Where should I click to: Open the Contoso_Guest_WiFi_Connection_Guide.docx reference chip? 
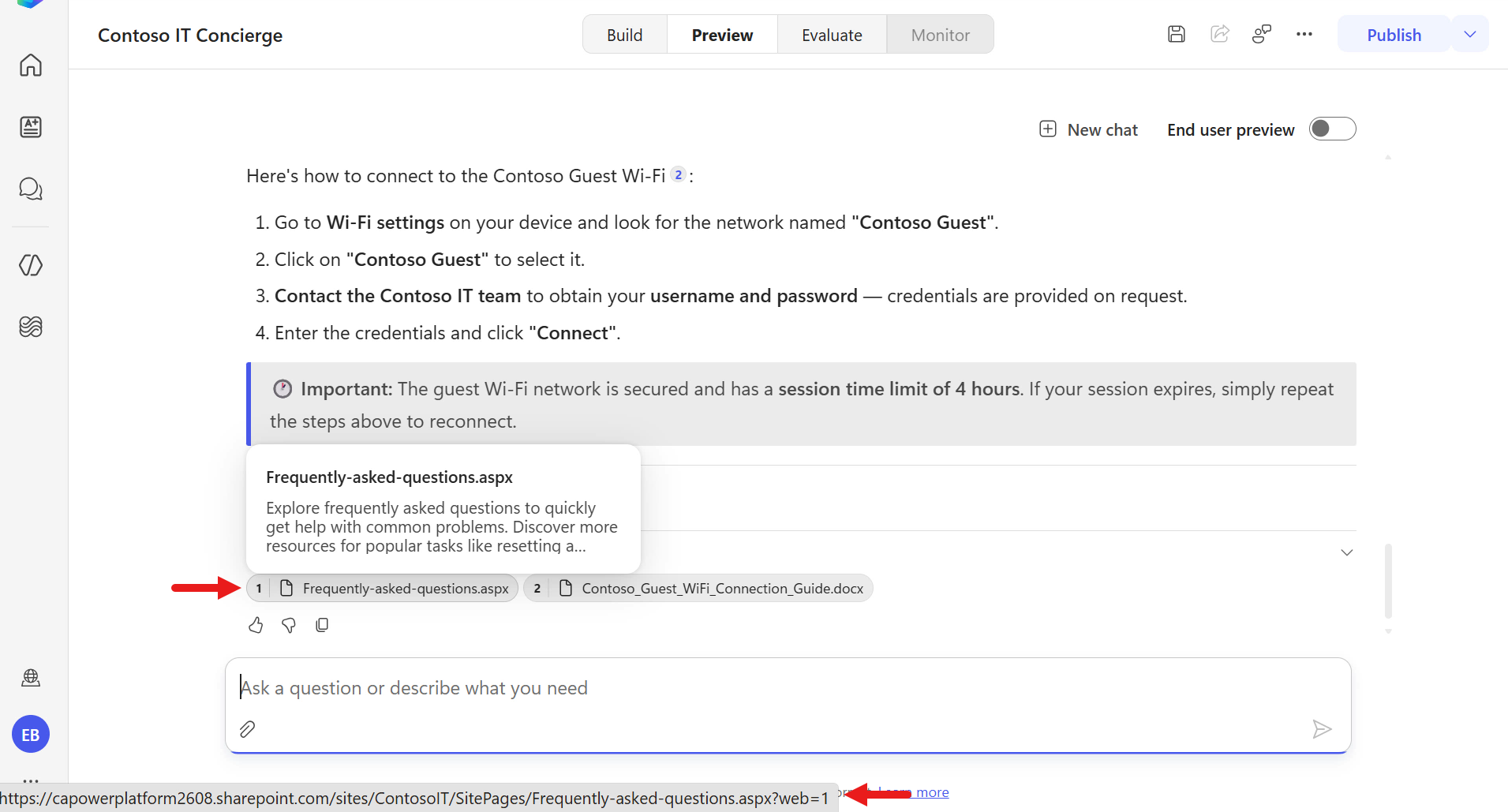(698, 589)
